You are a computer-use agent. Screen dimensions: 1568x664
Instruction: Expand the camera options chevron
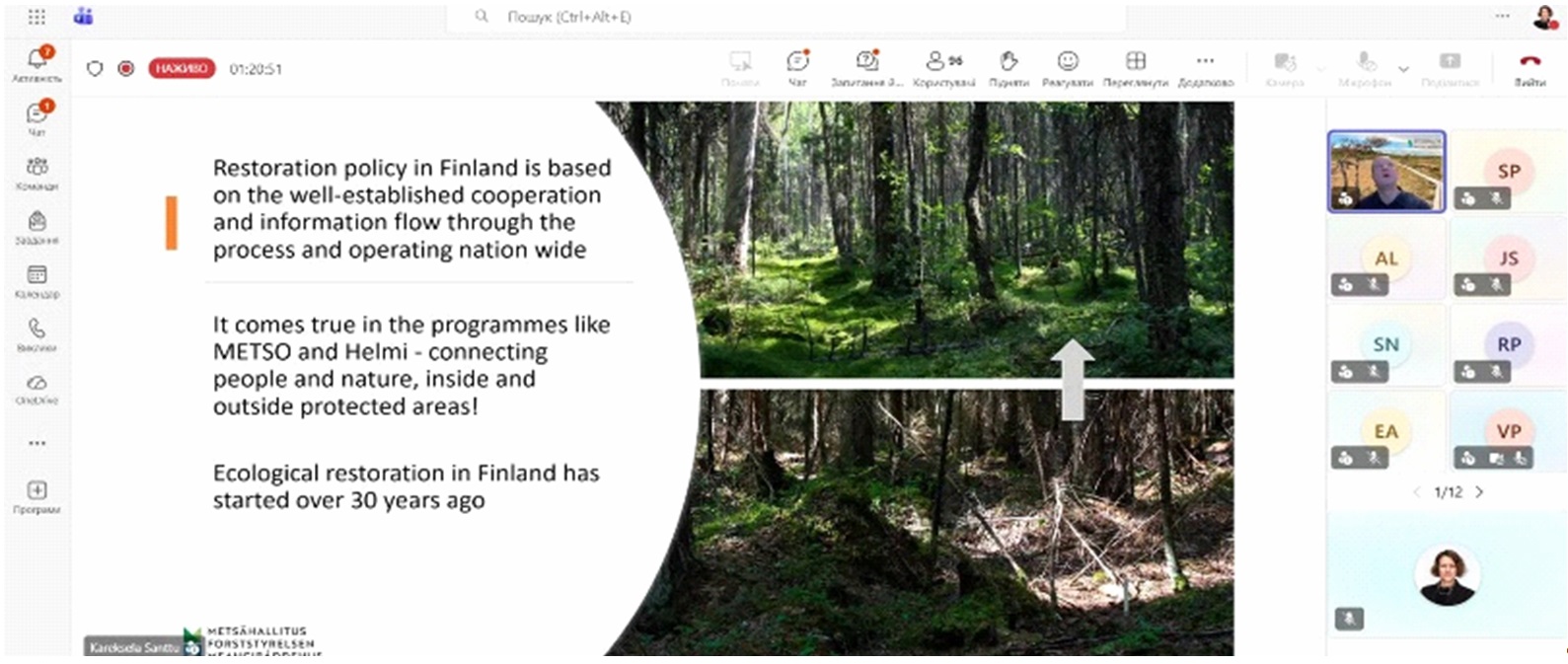(1321, 69)
